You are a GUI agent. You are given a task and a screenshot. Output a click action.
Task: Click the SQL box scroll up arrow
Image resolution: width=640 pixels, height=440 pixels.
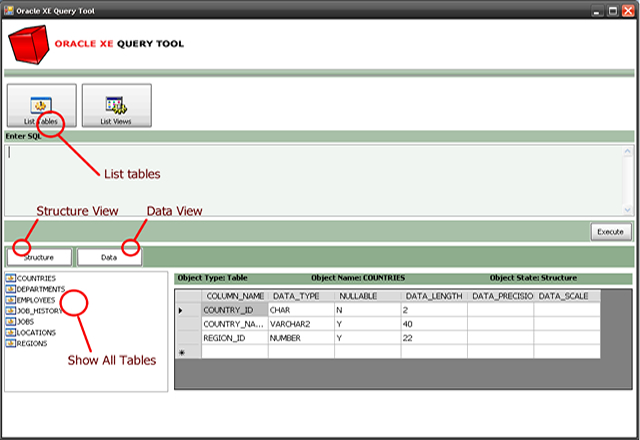(x=627, y=151)
